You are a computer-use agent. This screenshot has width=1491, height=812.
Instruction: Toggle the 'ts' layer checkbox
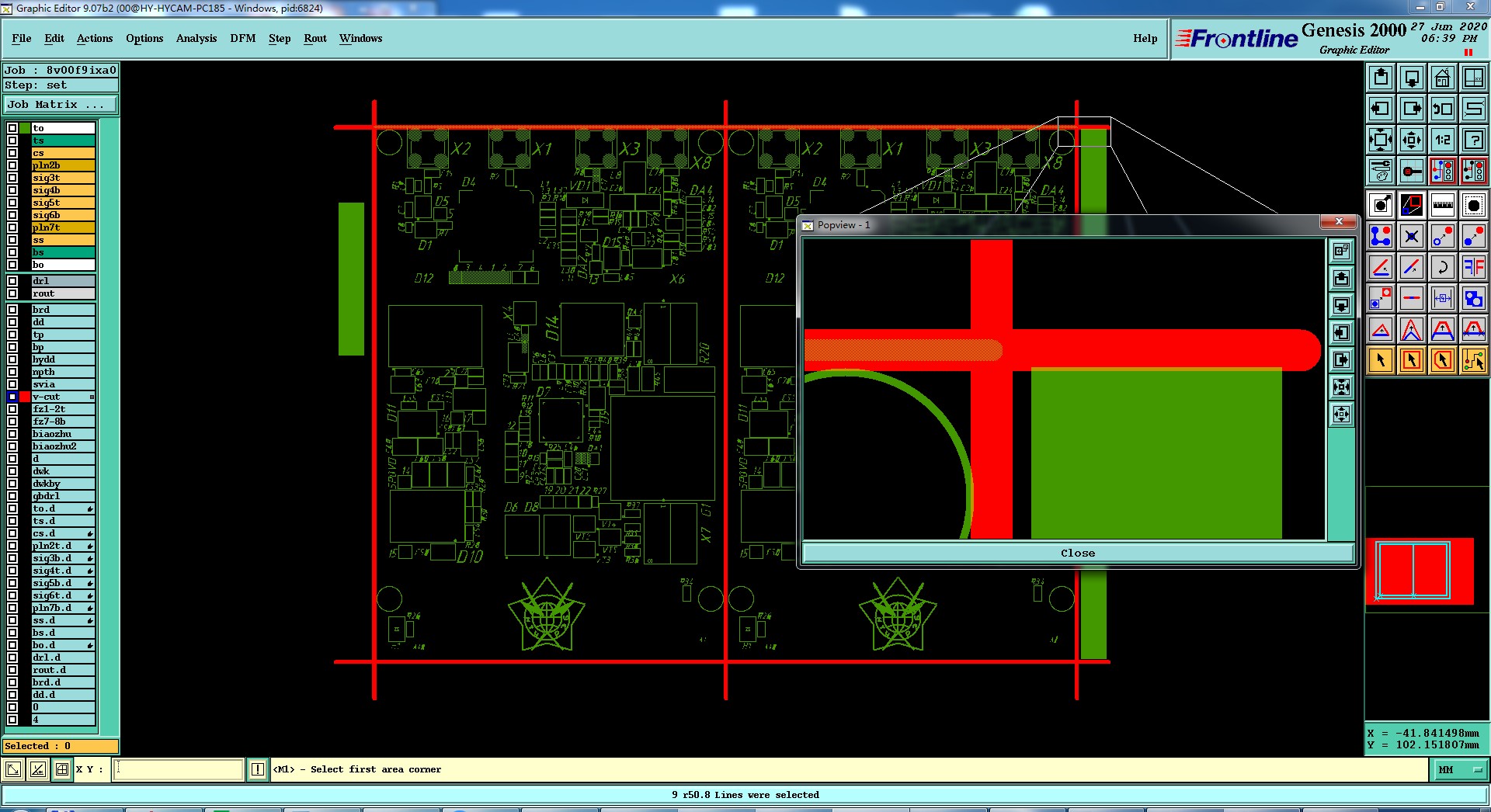[12, 141]
